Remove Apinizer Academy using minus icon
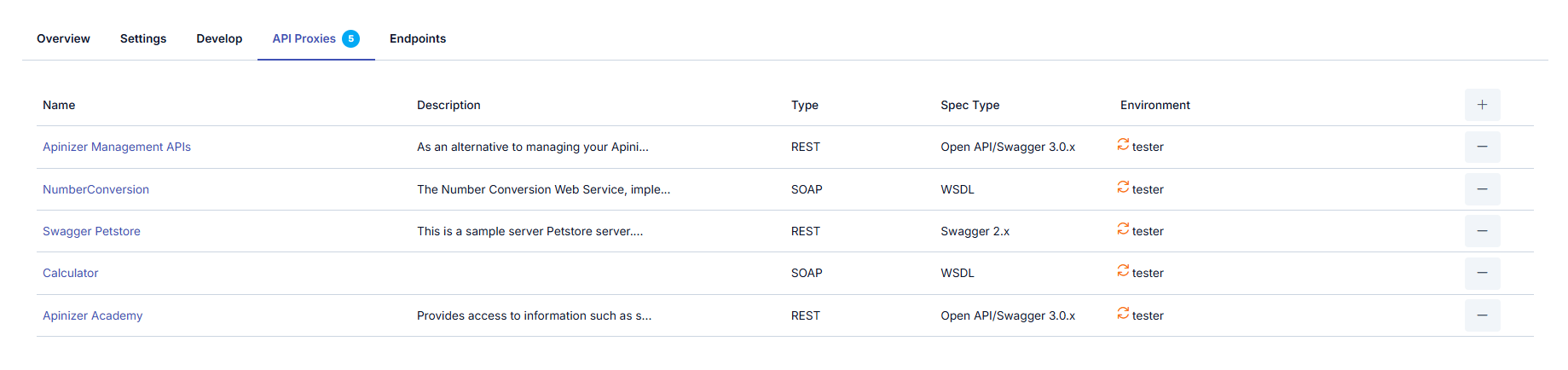The height and width of the screenshot is (370, 1568). coord(1482,315)
